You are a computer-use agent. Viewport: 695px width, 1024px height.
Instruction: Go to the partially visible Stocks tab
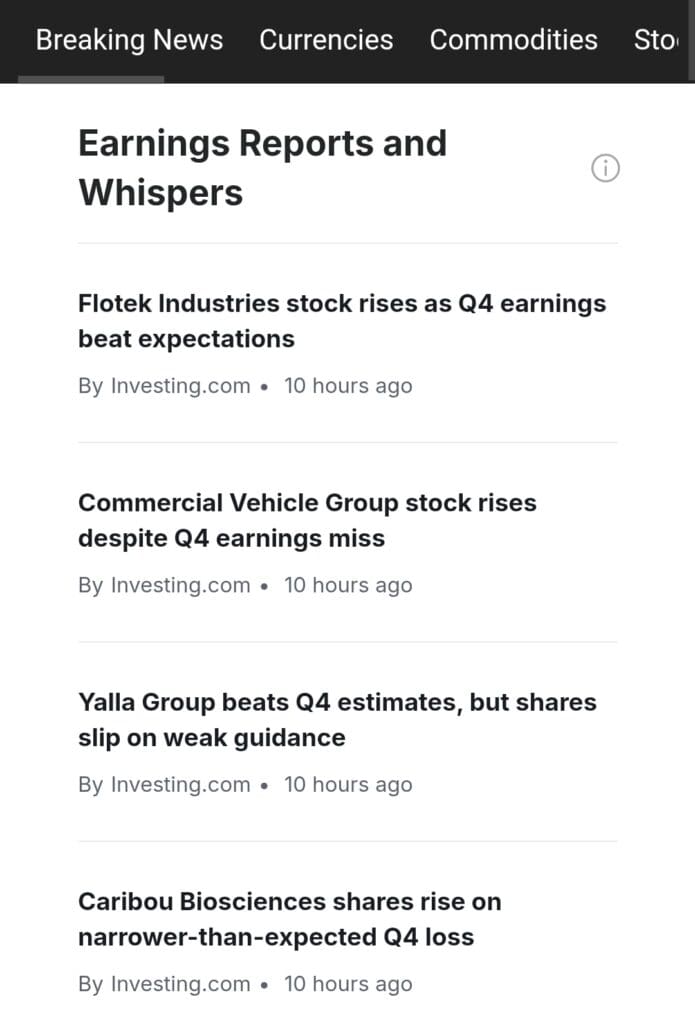653,40
